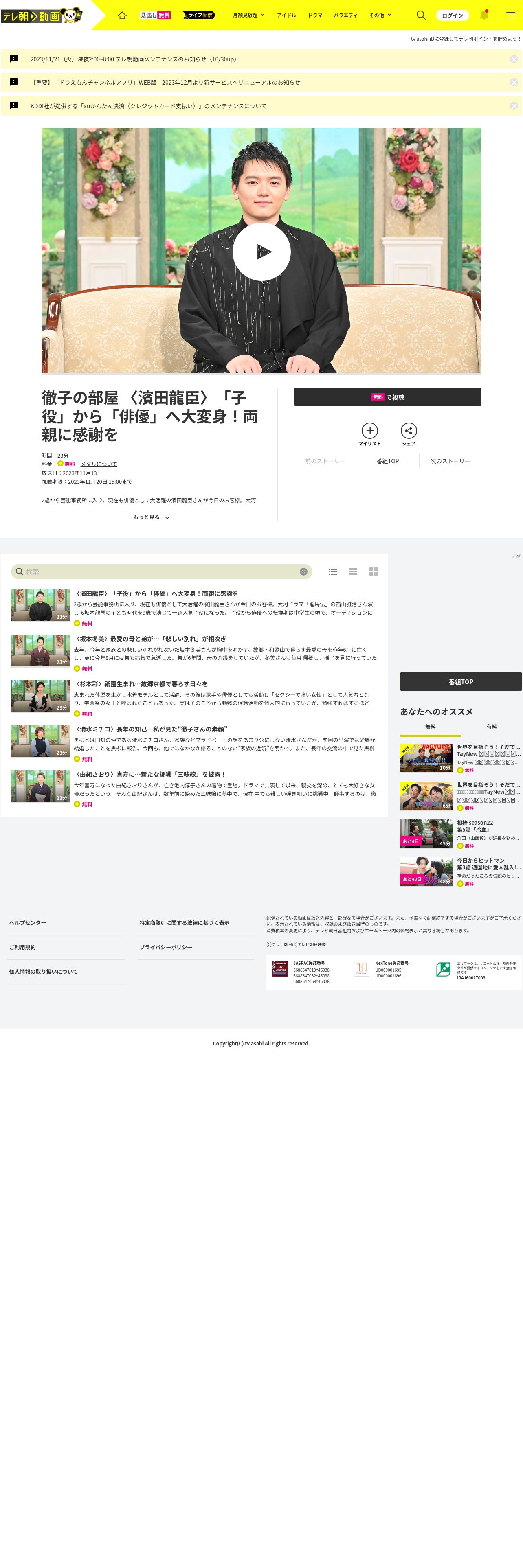Viewport: 523px width, 1568px height.
Task: Open 坂本冬美 episode thumbnail
Action: (x=40, y=651)
